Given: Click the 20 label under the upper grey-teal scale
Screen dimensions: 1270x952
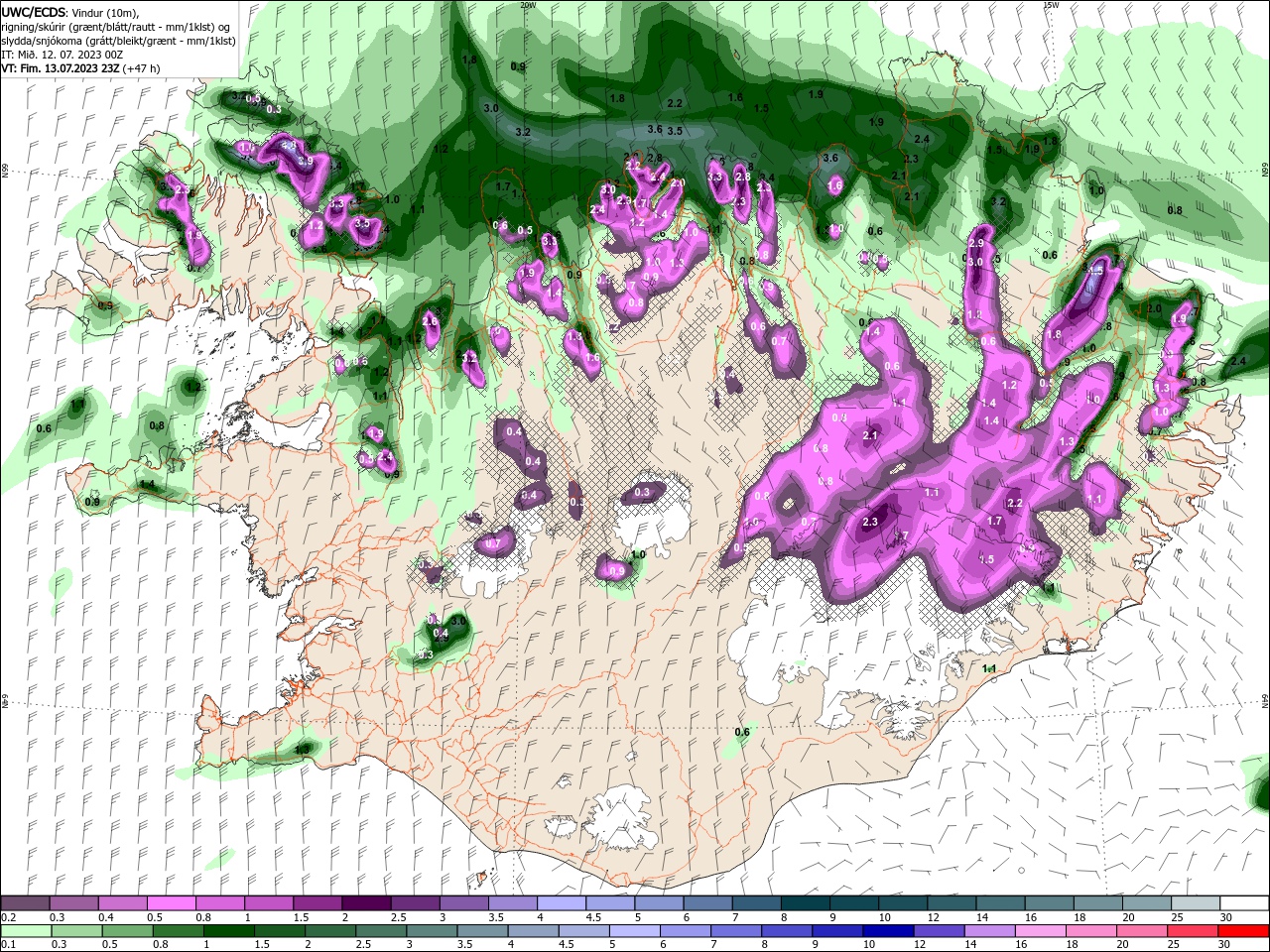Looking at the screenshot, I should coord(1129,917).
